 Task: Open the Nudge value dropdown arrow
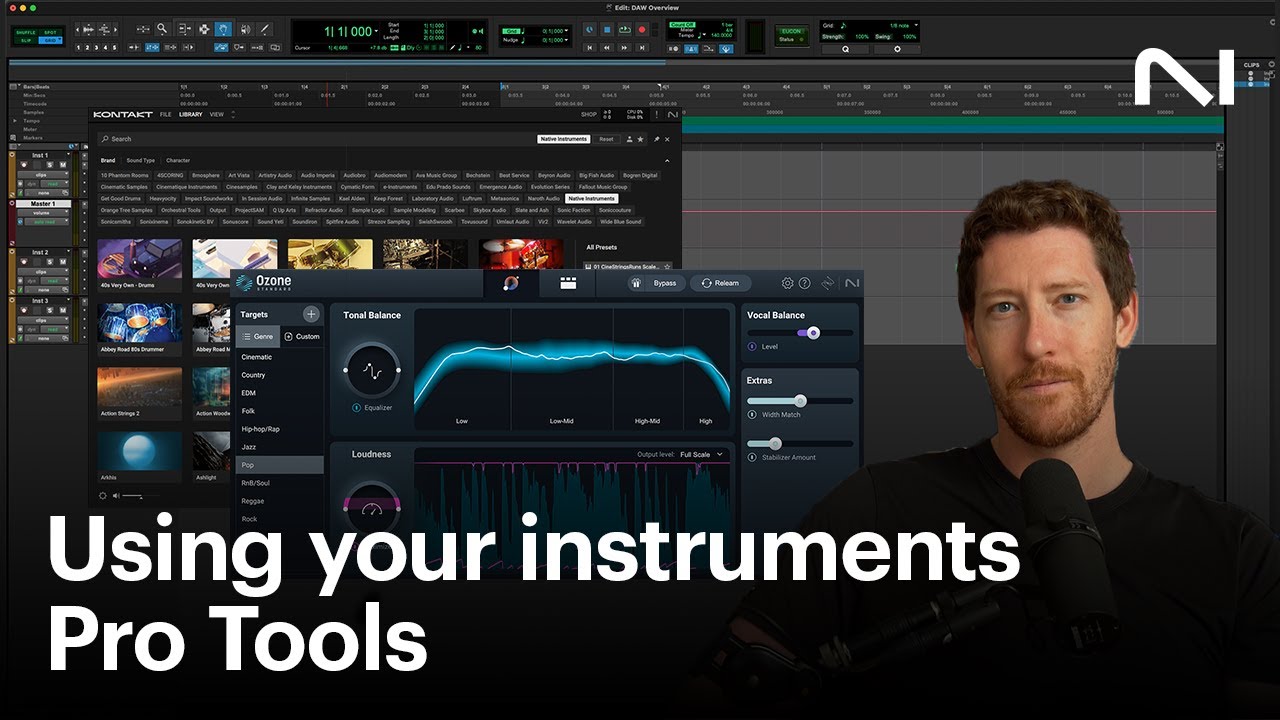pyautogui.click(x=566, y=40)
